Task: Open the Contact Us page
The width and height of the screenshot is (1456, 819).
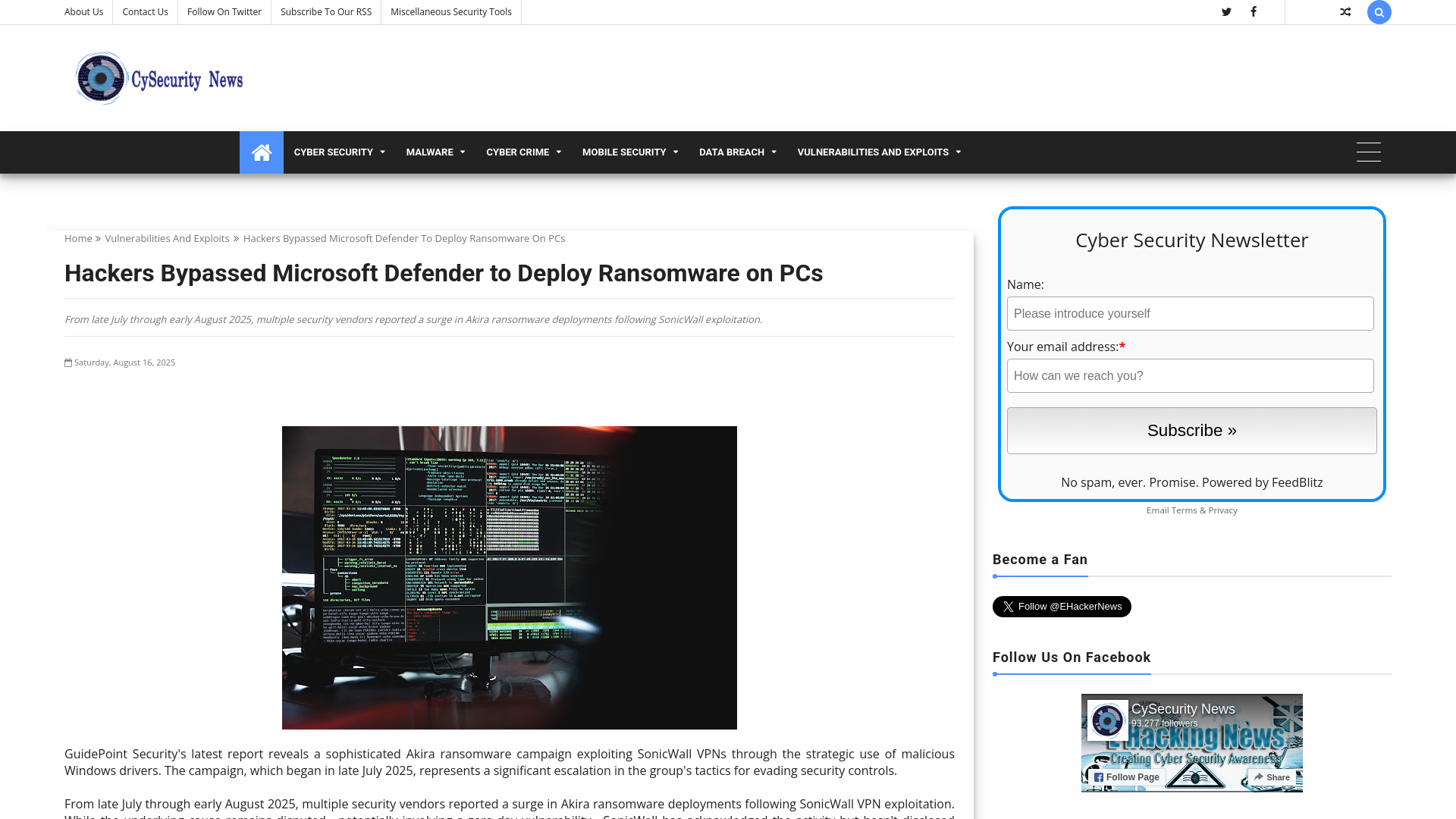Action: (x=145, y=12)
